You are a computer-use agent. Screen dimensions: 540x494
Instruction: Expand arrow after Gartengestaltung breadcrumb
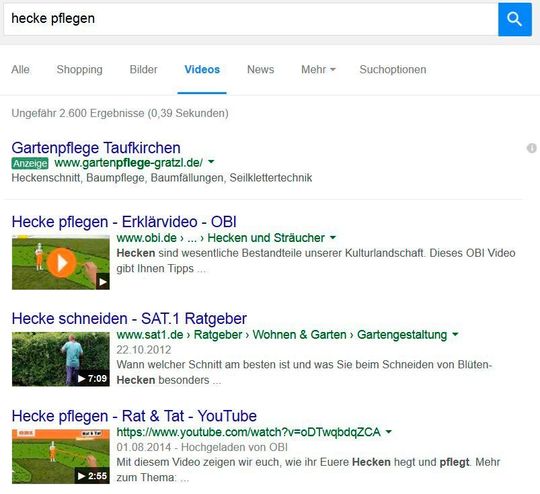455,334
